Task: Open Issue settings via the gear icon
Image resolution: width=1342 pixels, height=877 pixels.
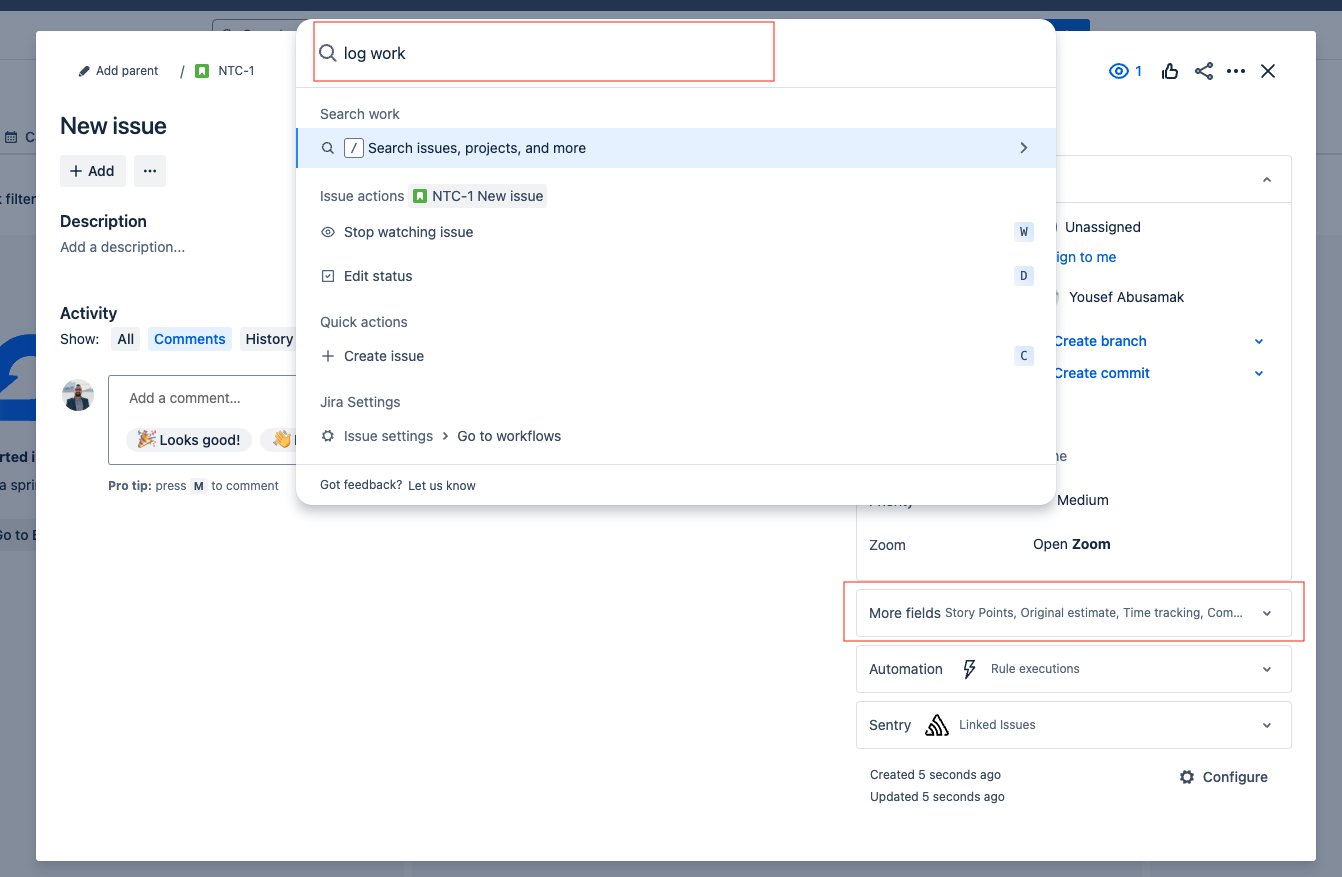Action: click(328, 436)
